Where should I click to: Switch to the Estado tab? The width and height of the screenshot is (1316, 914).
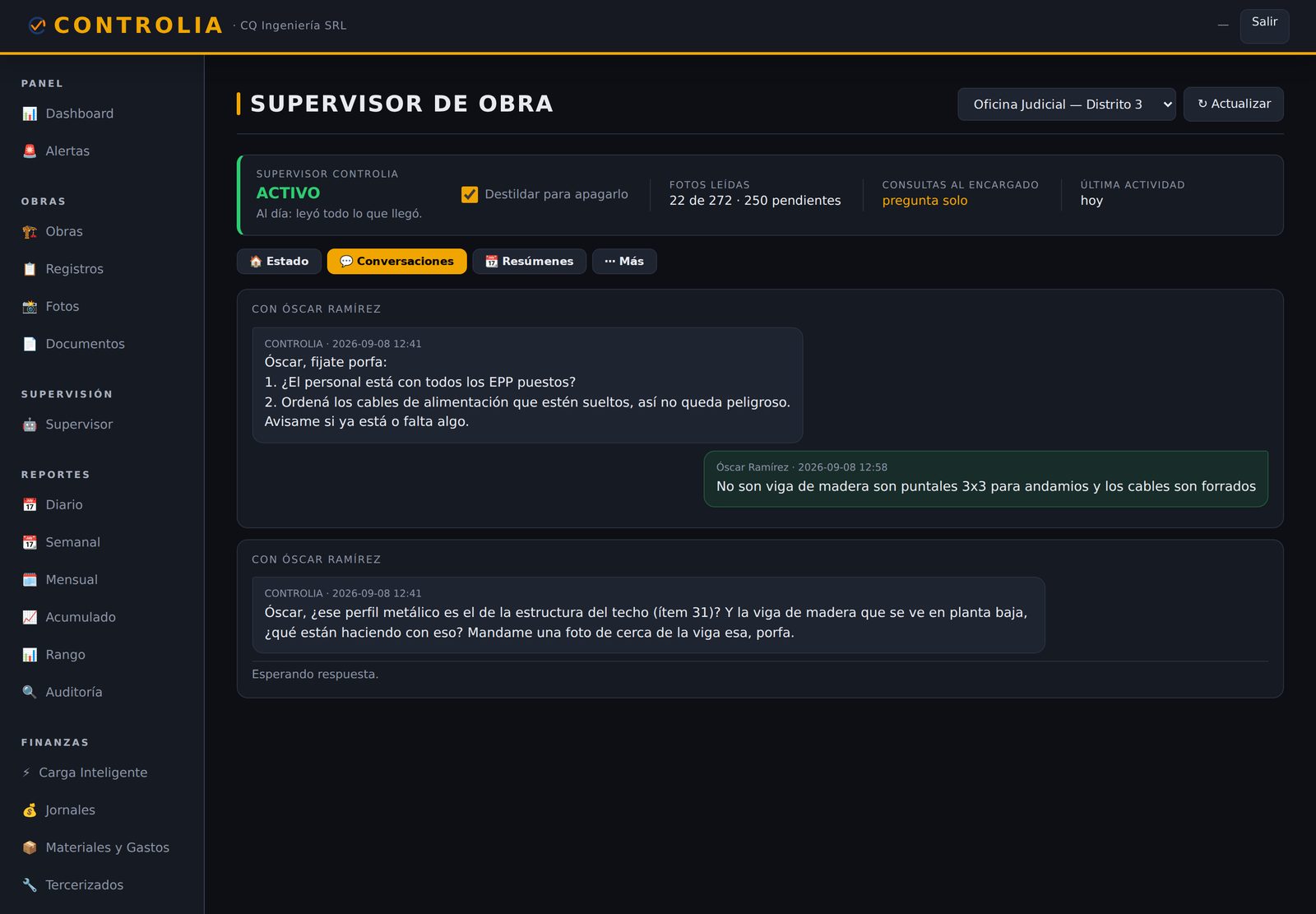(x=280, y=262)
